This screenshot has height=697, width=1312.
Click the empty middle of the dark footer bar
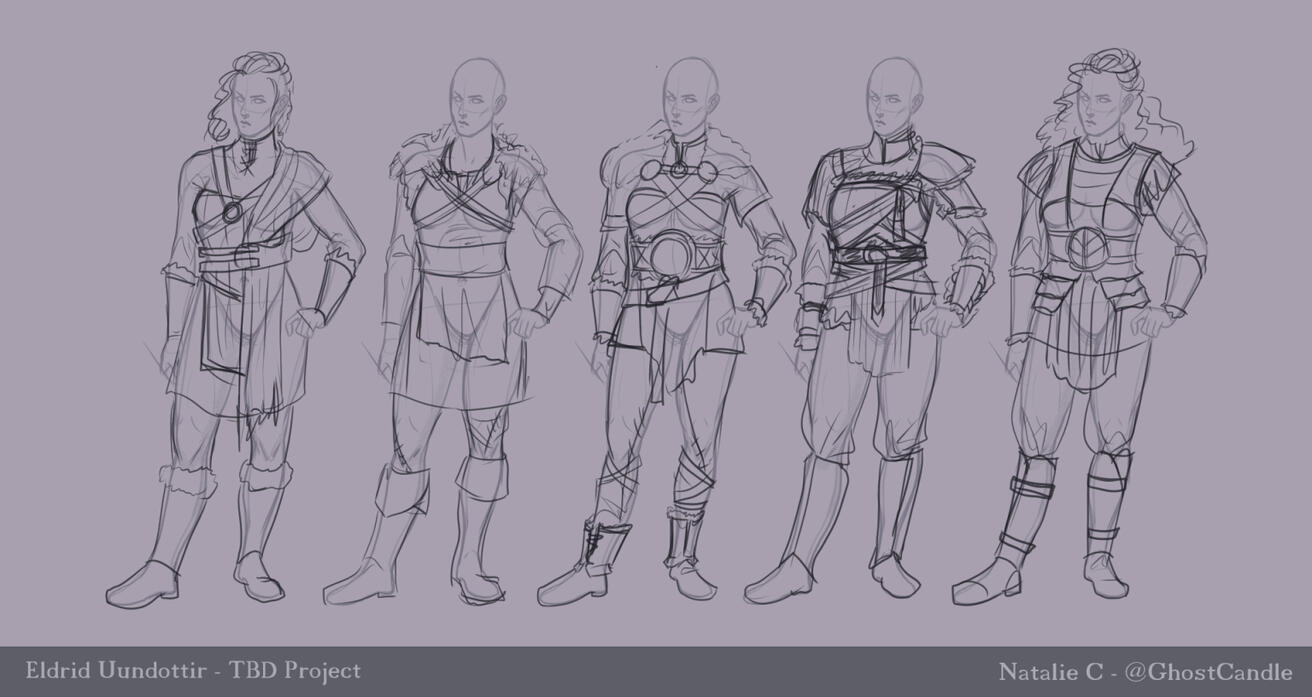(660, 672)
